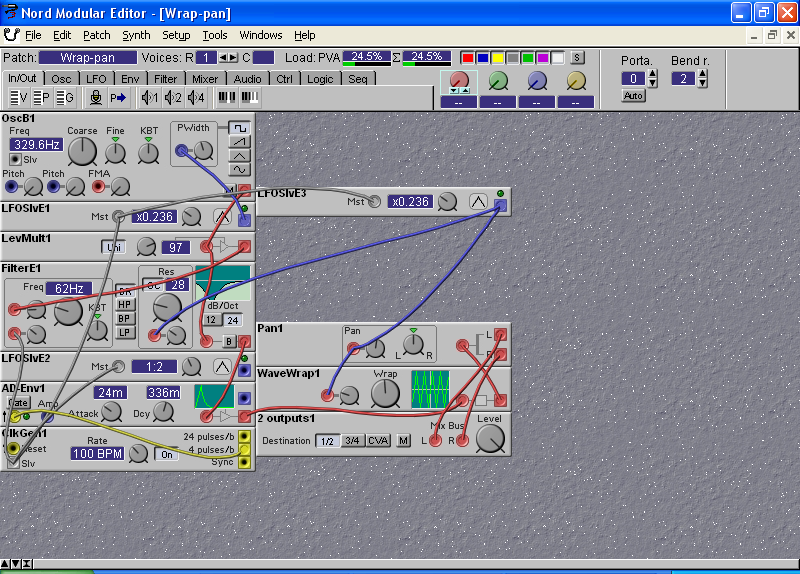The height and width of the screenshot is (574, 800).
Task: Decrease Porta value with down arrow
Action: click(x=653, y=83)
